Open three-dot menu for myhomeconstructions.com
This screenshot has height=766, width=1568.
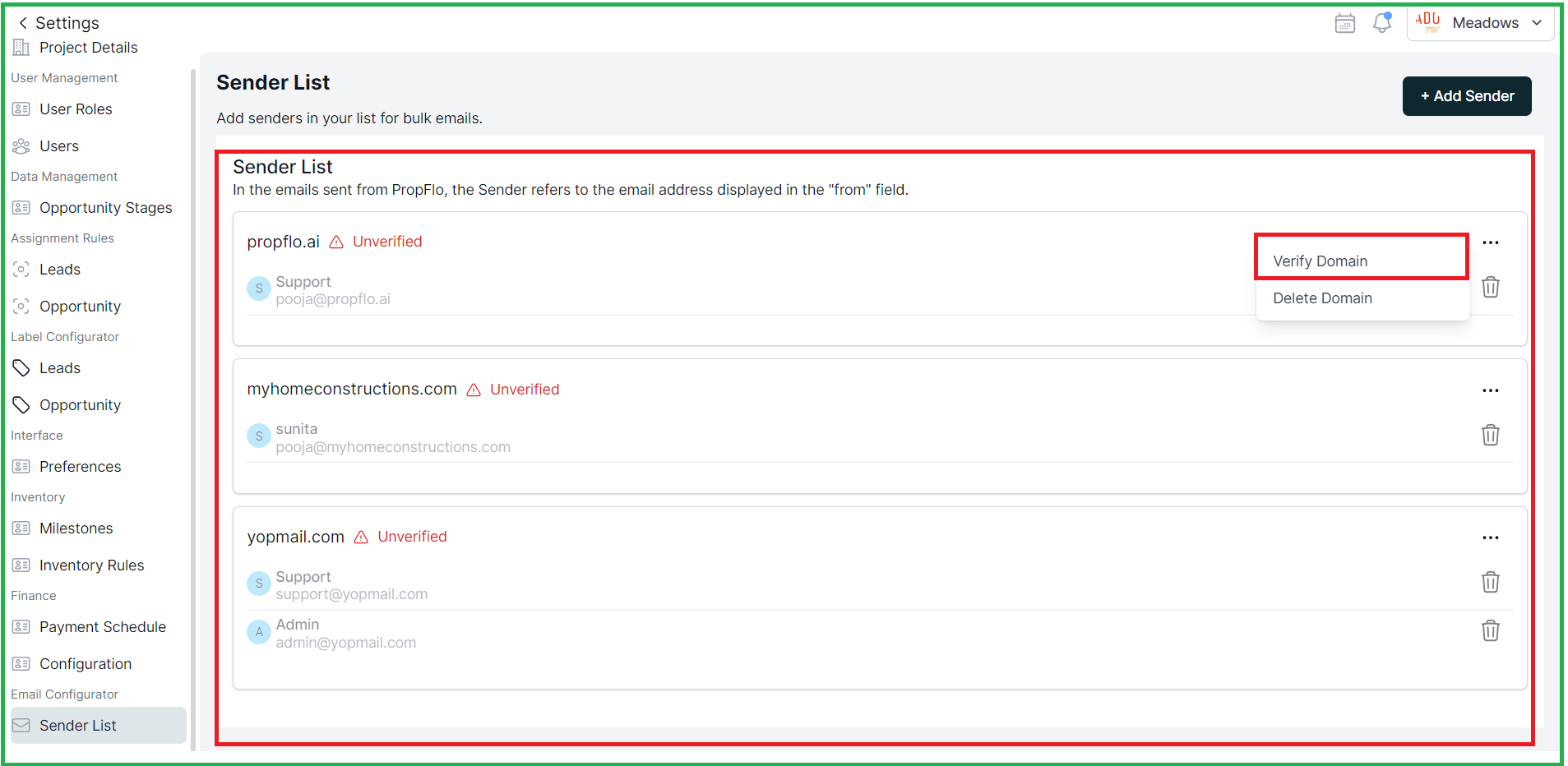(x=1491, y=390)
